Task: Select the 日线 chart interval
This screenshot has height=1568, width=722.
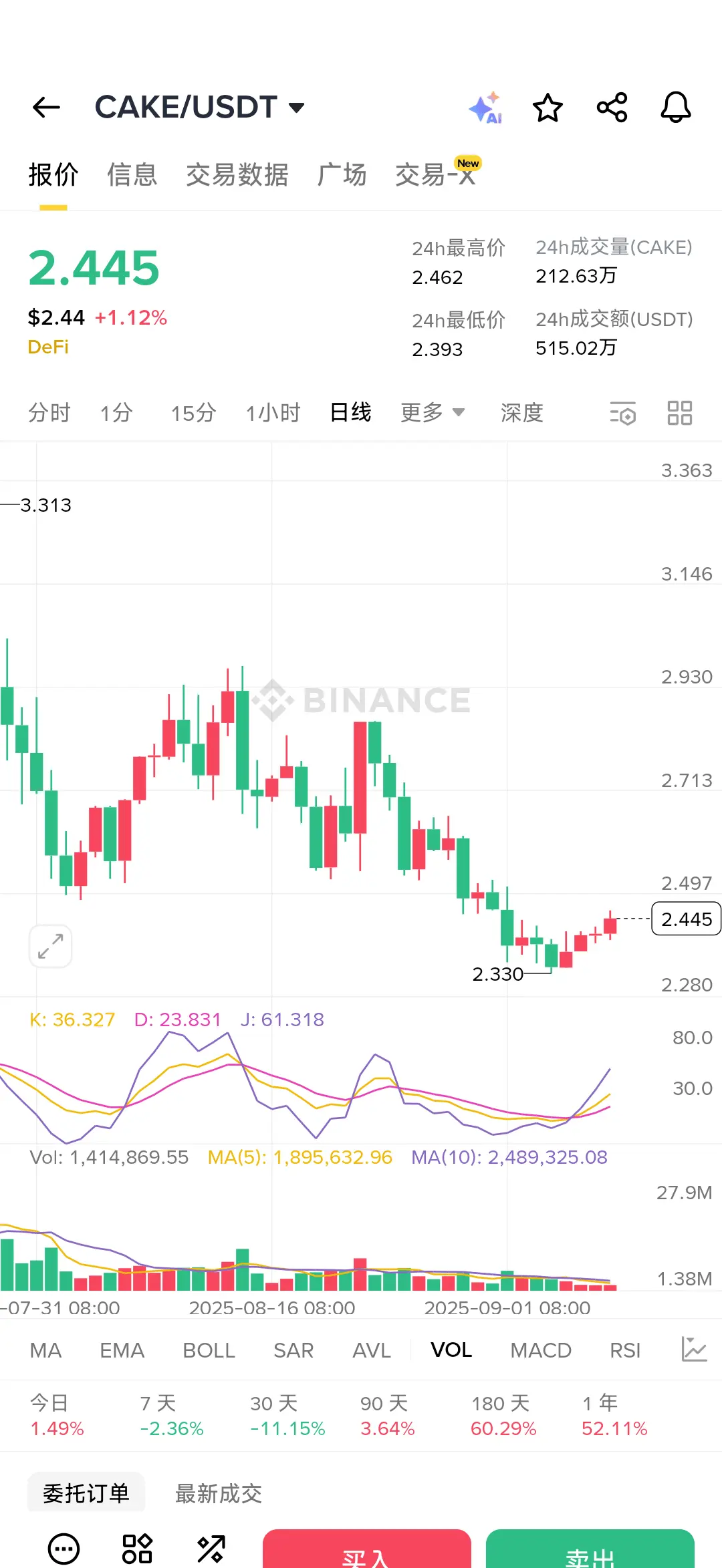Action: pos(350,413)
